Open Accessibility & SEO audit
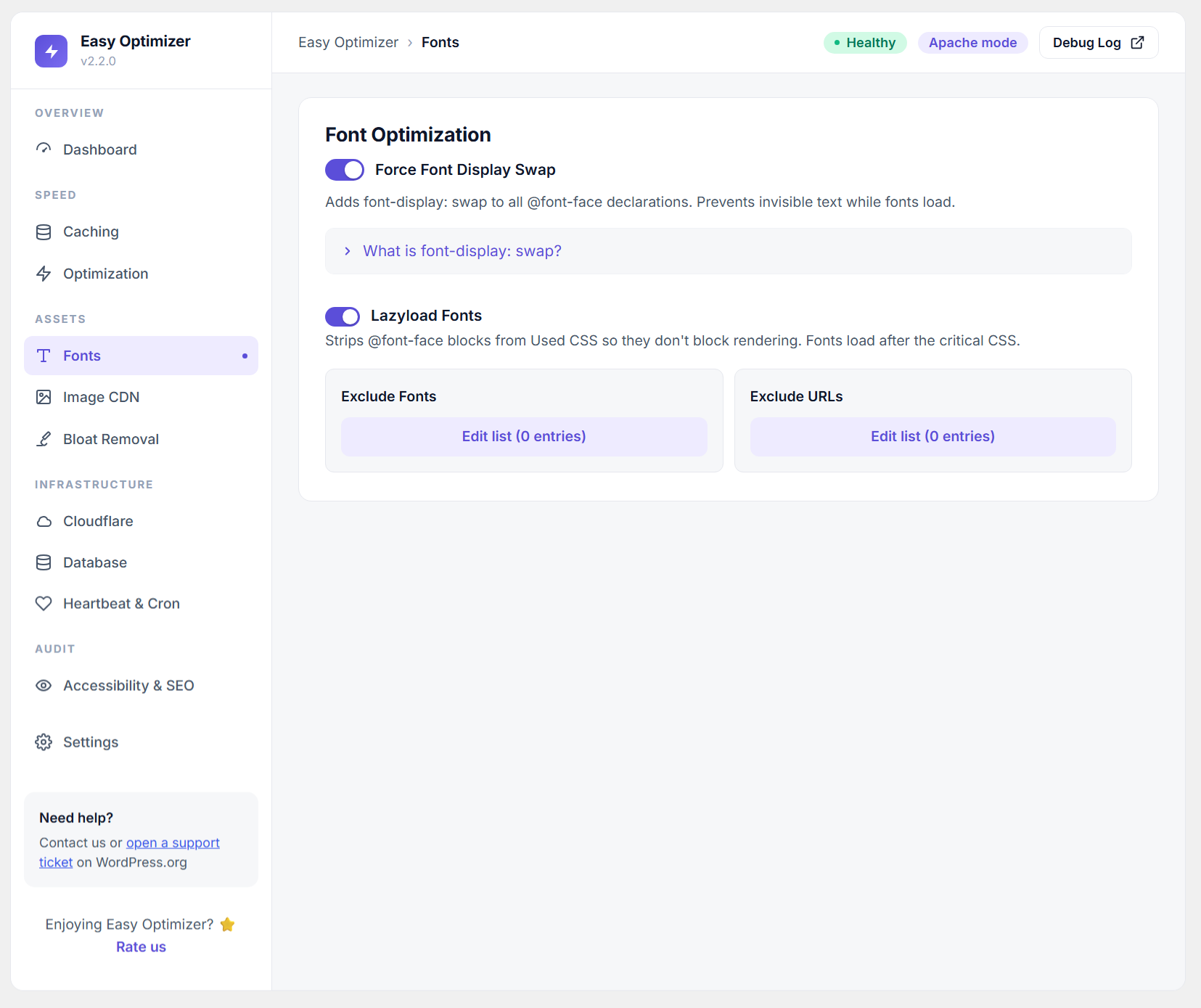The height and width of the screenshot is (1008, 1201). [x=141, y=686]
